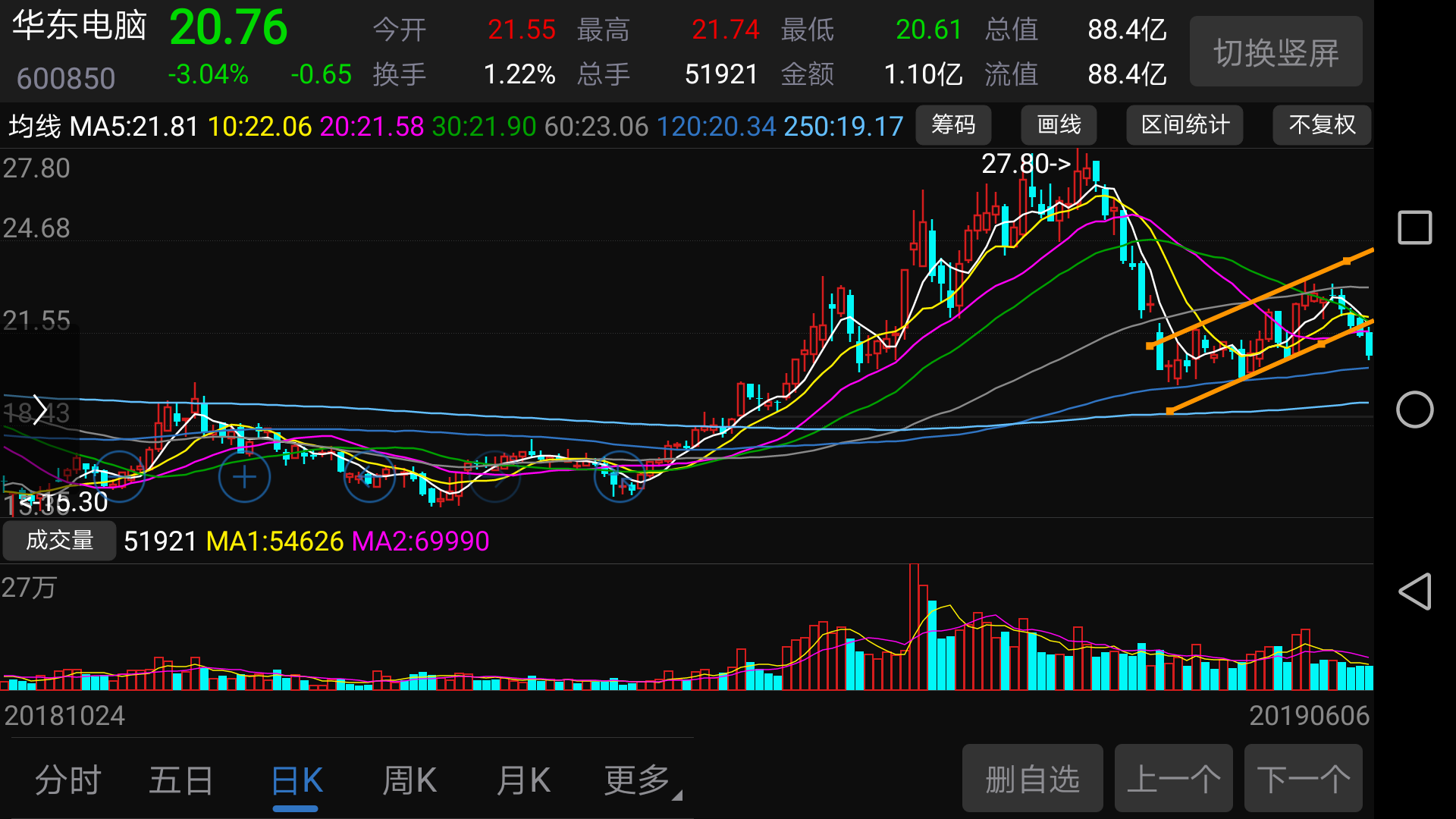
Task: Go to next stock with 下一个
Action: 1303,779
